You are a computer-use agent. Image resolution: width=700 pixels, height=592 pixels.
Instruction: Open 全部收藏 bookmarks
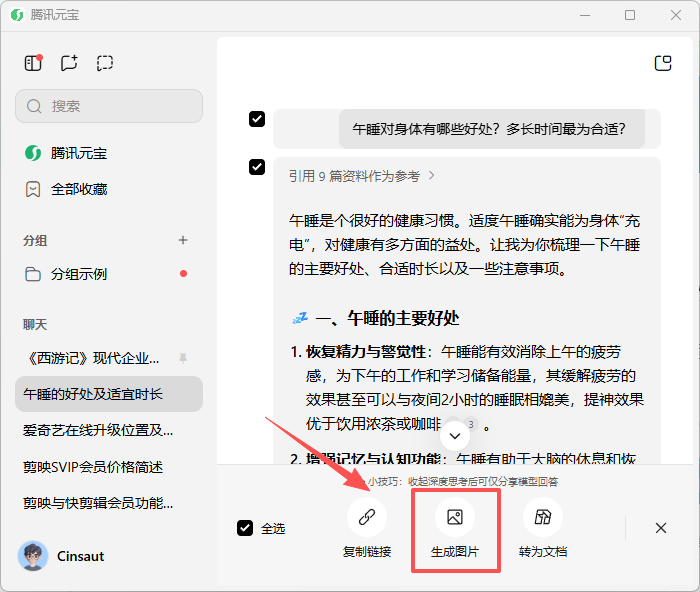pyautogui.click(x=109, y=189)
